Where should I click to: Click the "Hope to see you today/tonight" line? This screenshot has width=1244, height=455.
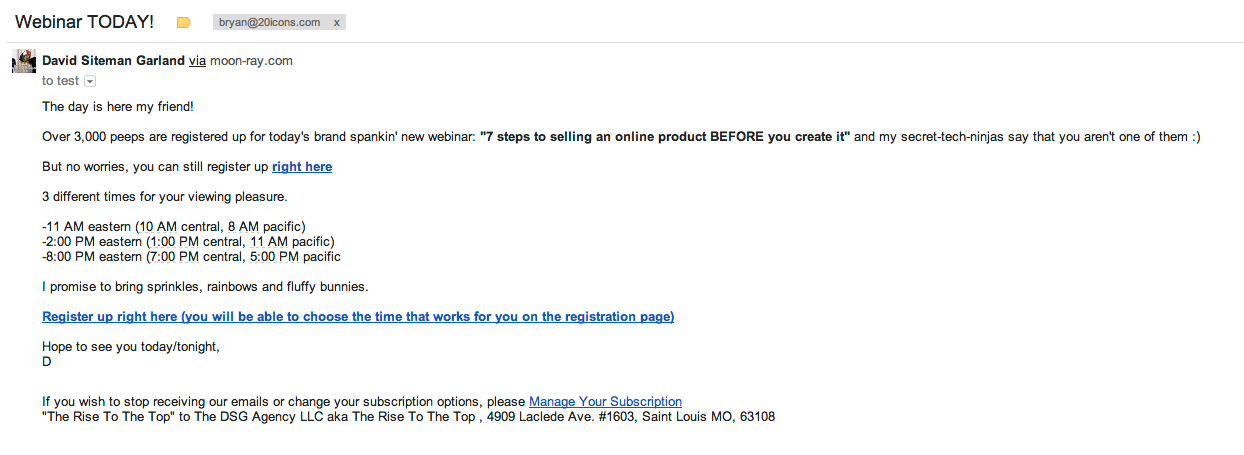coord(130,347)
